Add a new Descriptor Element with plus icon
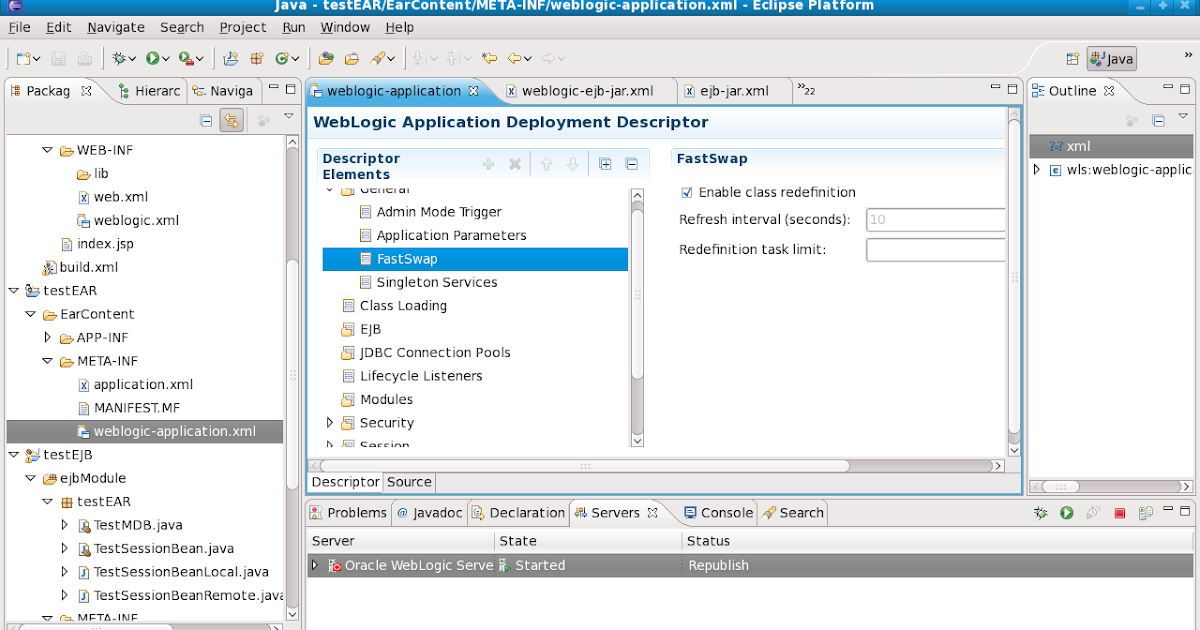The image size is (1200, 630). click(x=488, y=164)
